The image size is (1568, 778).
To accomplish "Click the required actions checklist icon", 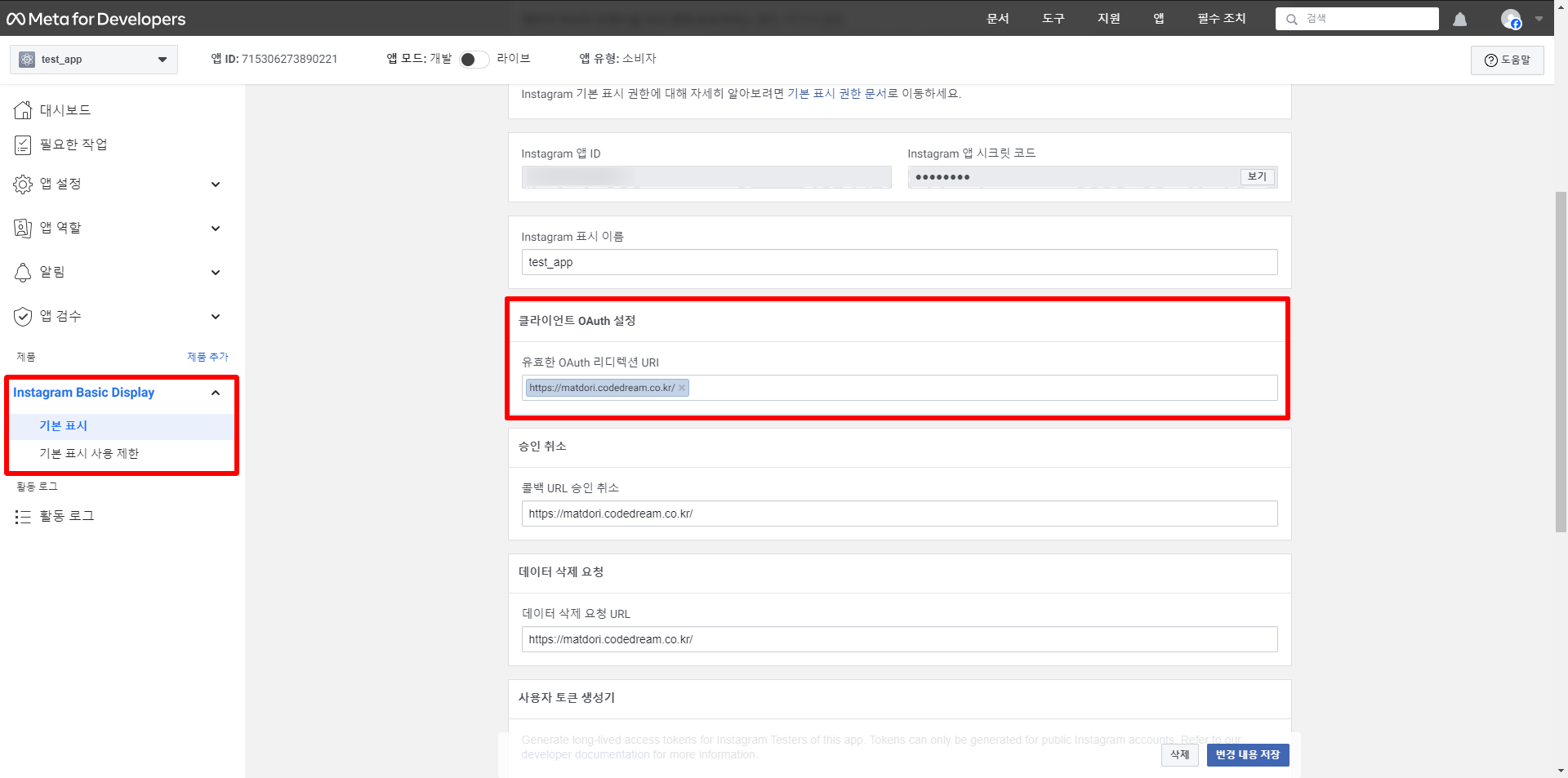I will click(23, 145).
